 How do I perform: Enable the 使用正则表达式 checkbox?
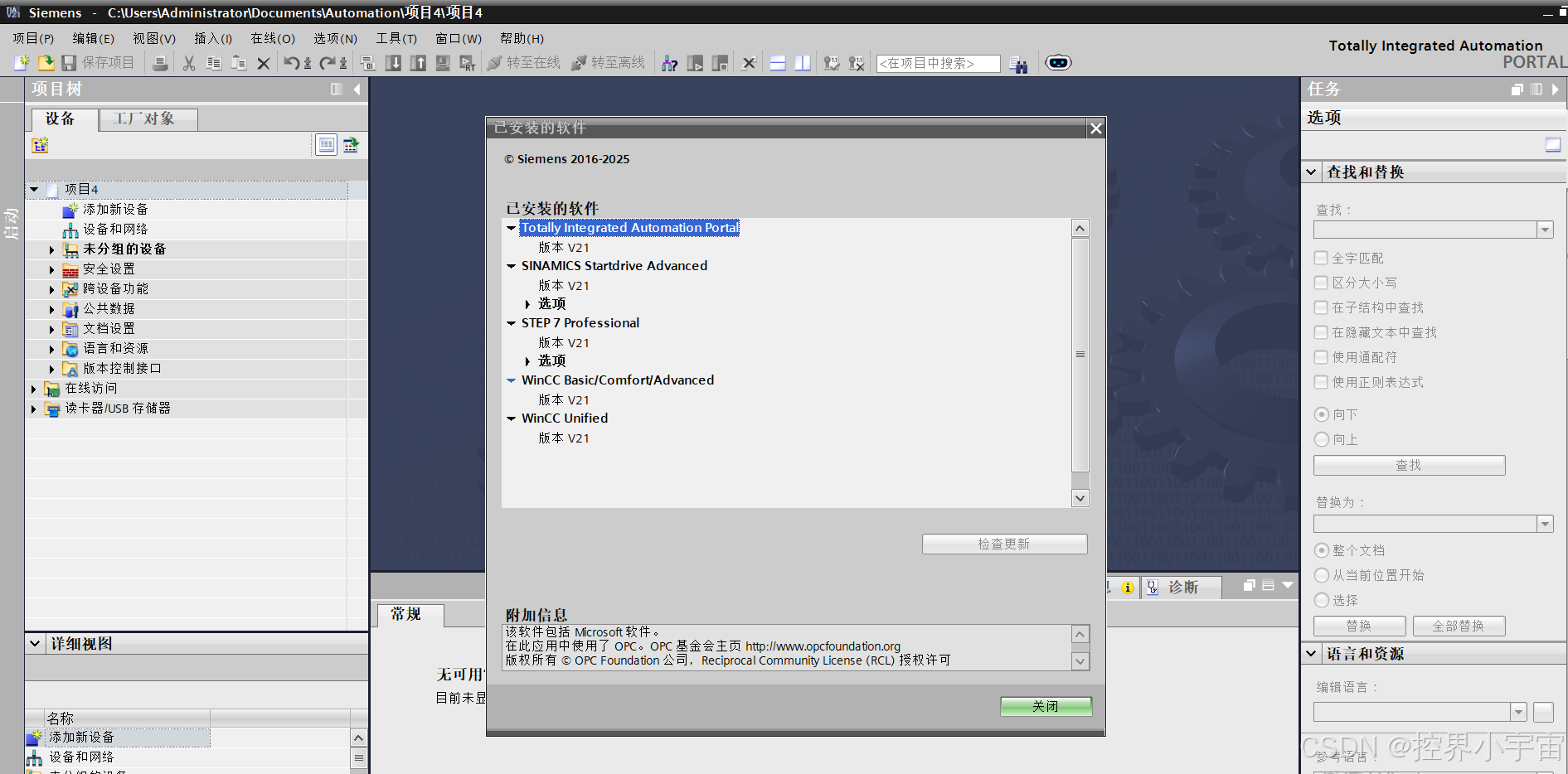[x=1321, y=382]
